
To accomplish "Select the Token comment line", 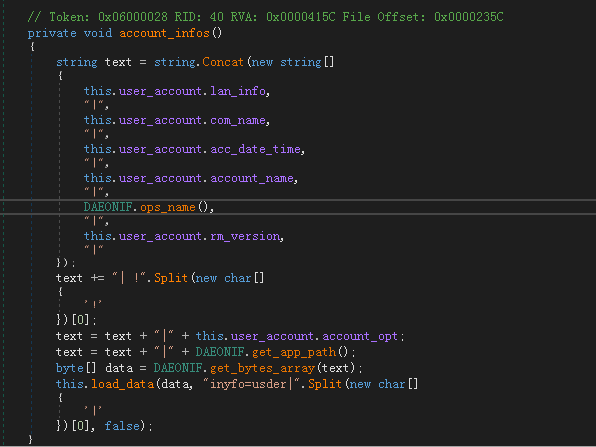I will point(265,17).
